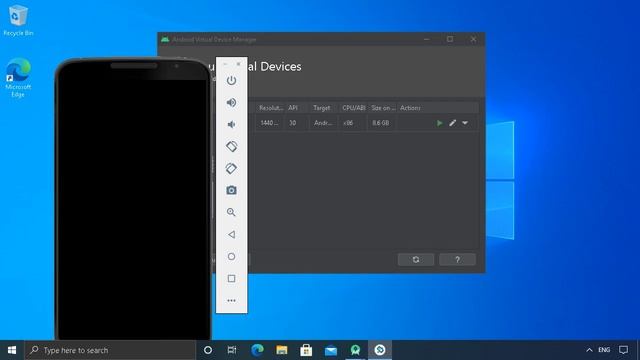Raise volume with the emulator volume up icon

click(231, 102)
